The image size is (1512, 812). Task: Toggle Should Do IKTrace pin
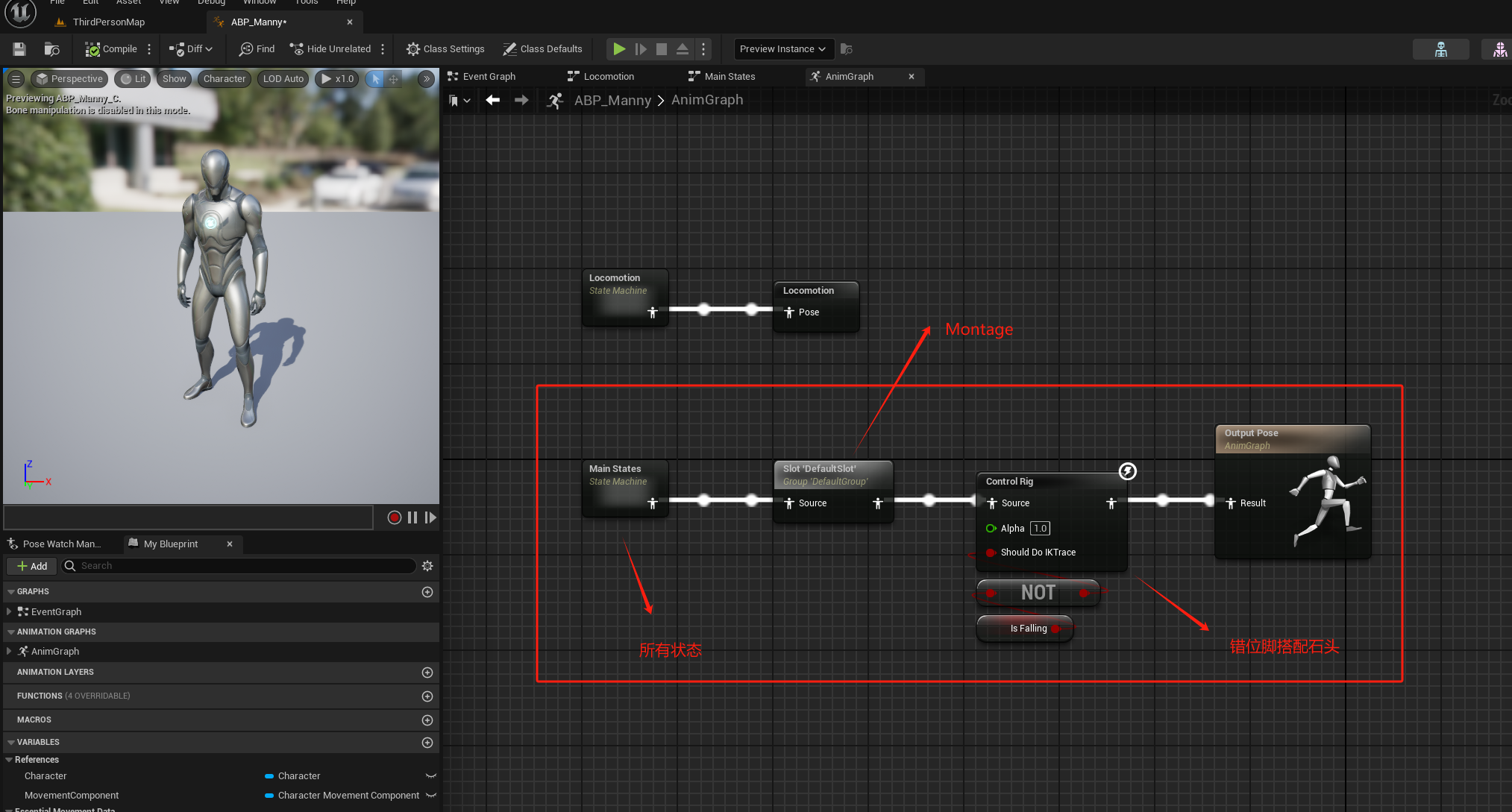pos(991,553)
